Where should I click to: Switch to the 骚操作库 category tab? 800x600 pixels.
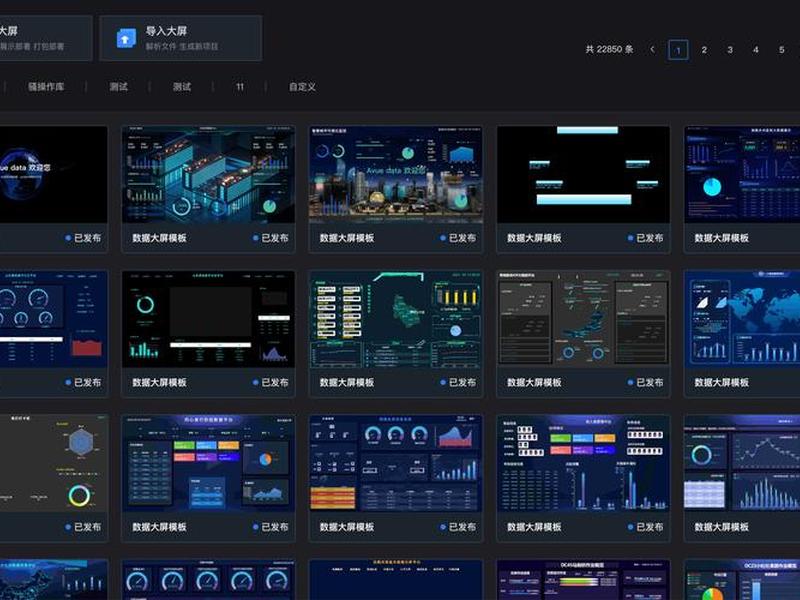click(x=46, y=87)
